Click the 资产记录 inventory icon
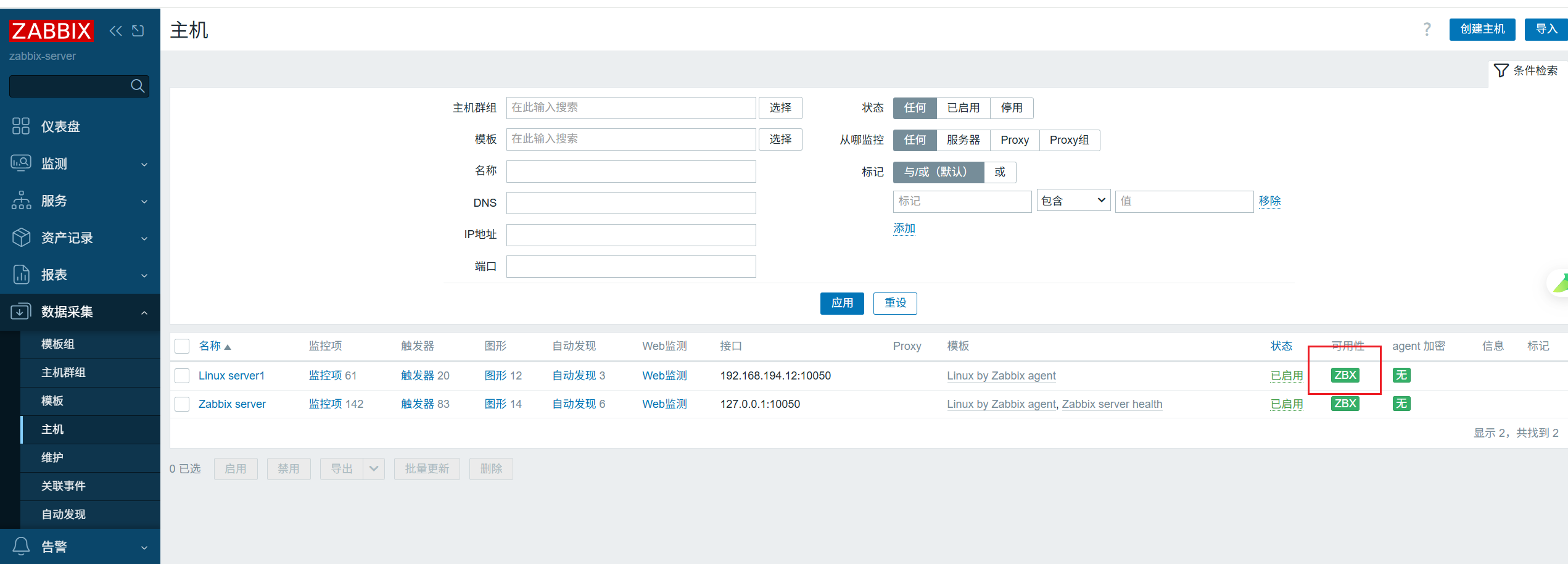1568x564 pixels. pyautogui.click(x=21, y=238)
